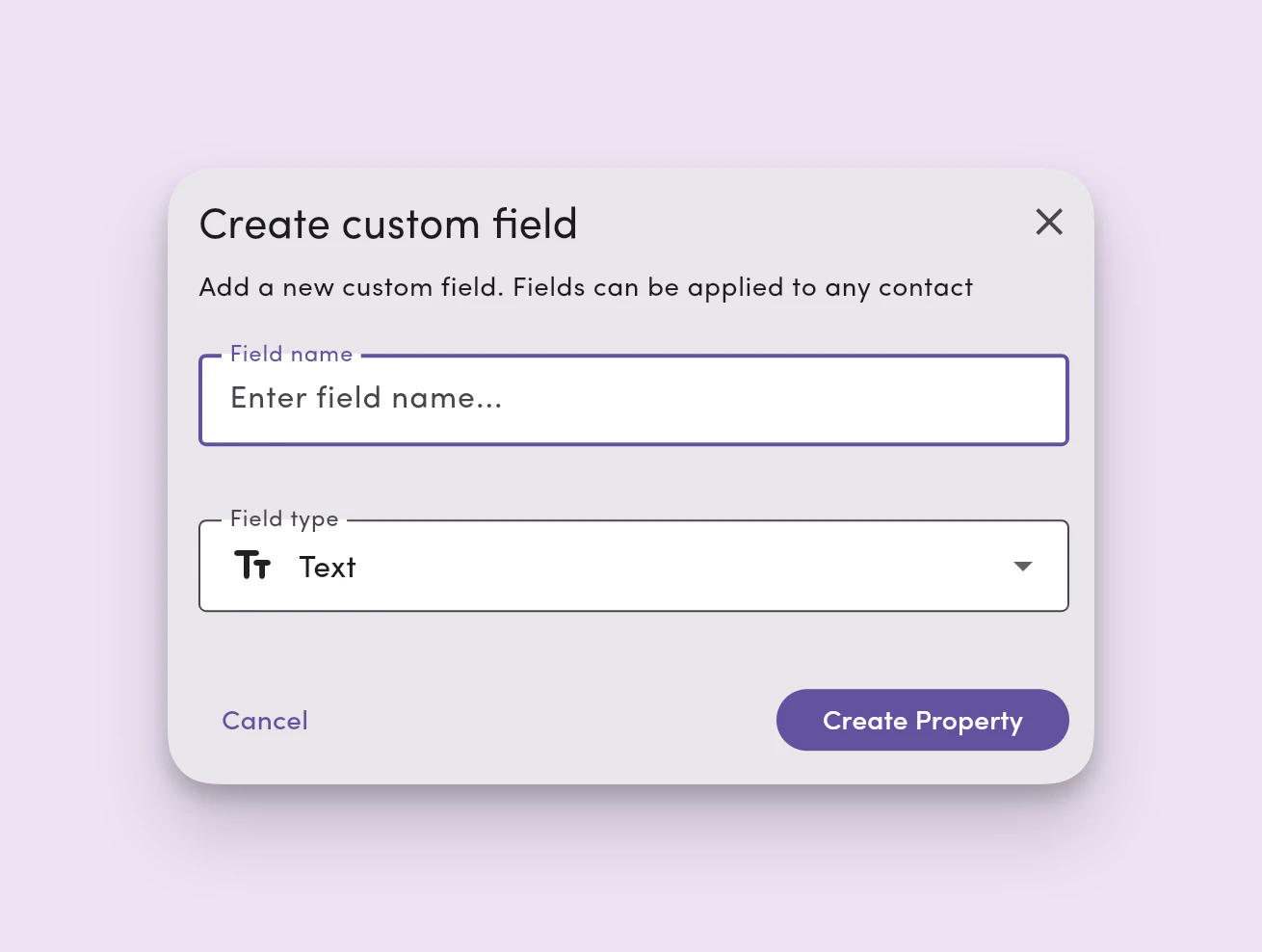Click the dropdown chevron next to Text
The image size is (1262, 952).
1023,567
